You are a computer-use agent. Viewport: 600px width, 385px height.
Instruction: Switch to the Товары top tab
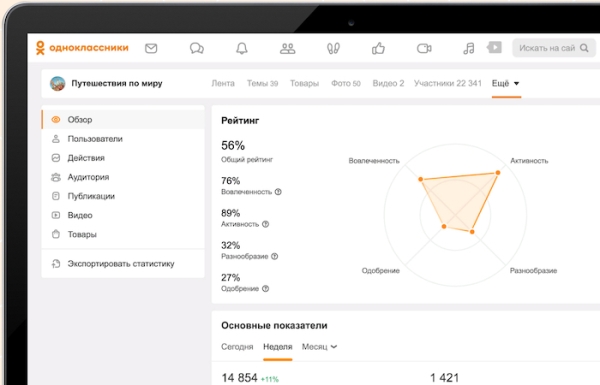304,83
